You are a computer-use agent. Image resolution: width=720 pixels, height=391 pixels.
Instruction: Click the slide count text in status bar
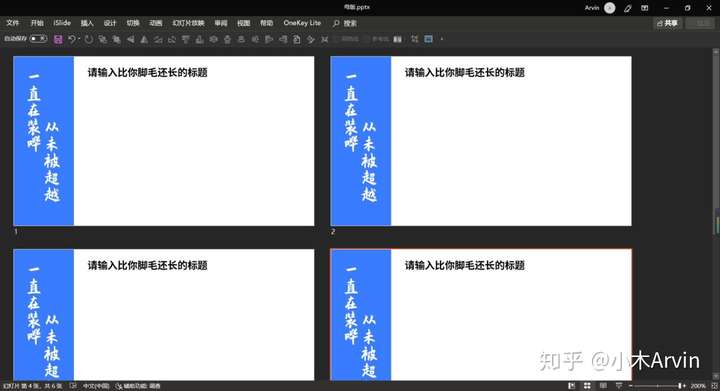point(33,386)
